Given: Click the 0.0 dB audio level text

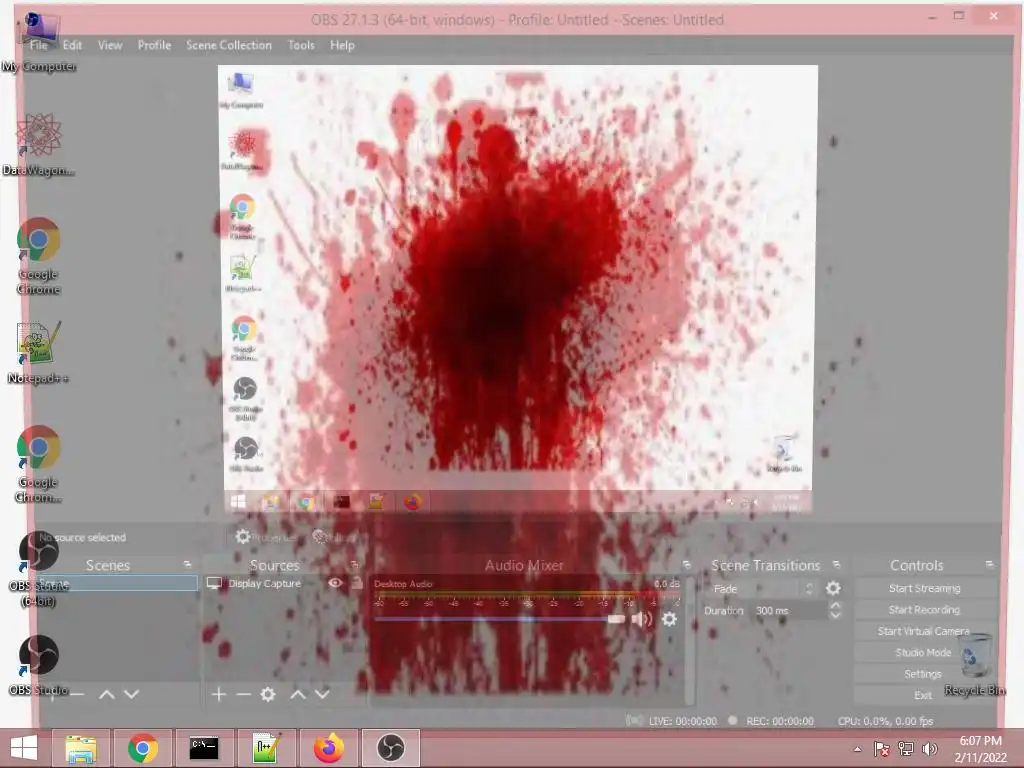Looking at the screenshot, I should (x=667, y=583).
